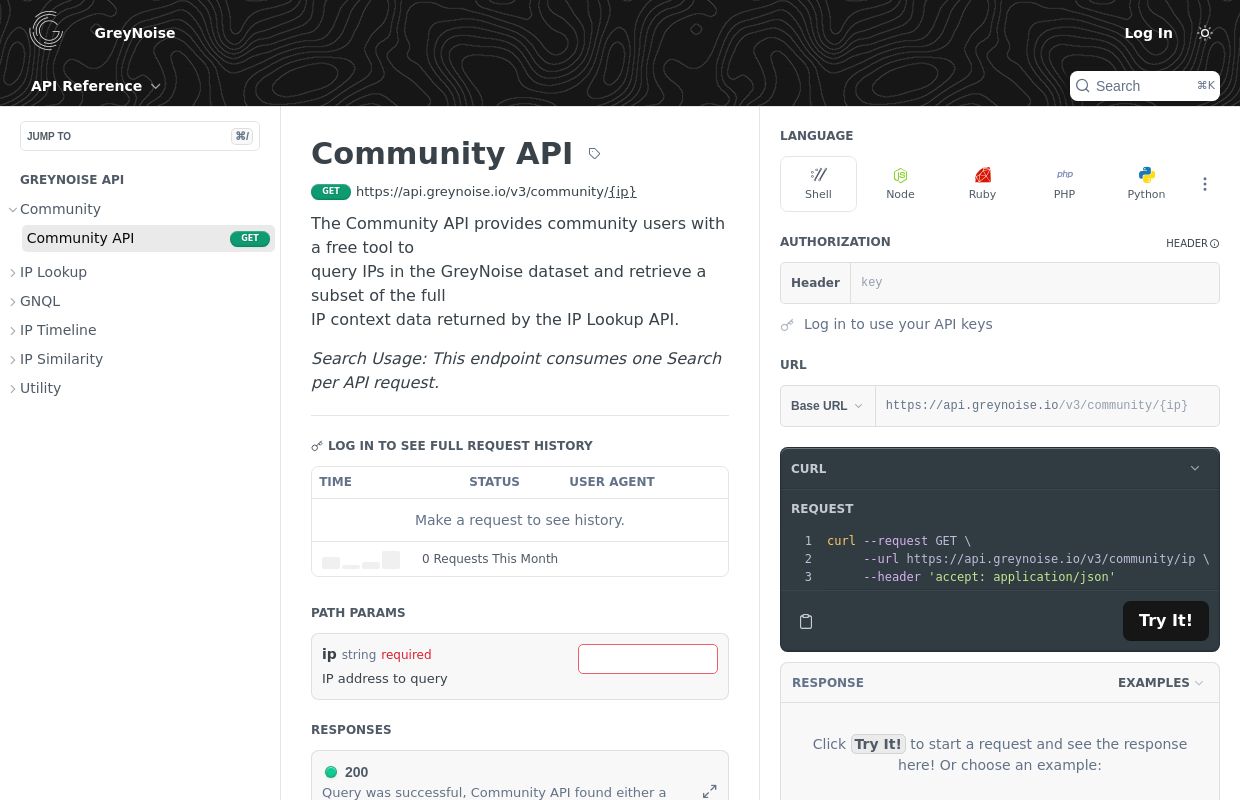Collapse the CURL panel chevron

[x=1195, y=469]
